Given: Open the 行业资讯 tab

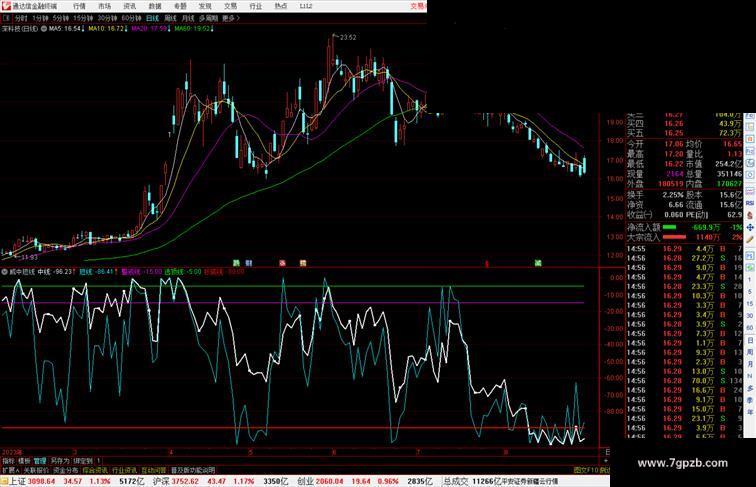Looking at the screenshot, I should 124,470.
